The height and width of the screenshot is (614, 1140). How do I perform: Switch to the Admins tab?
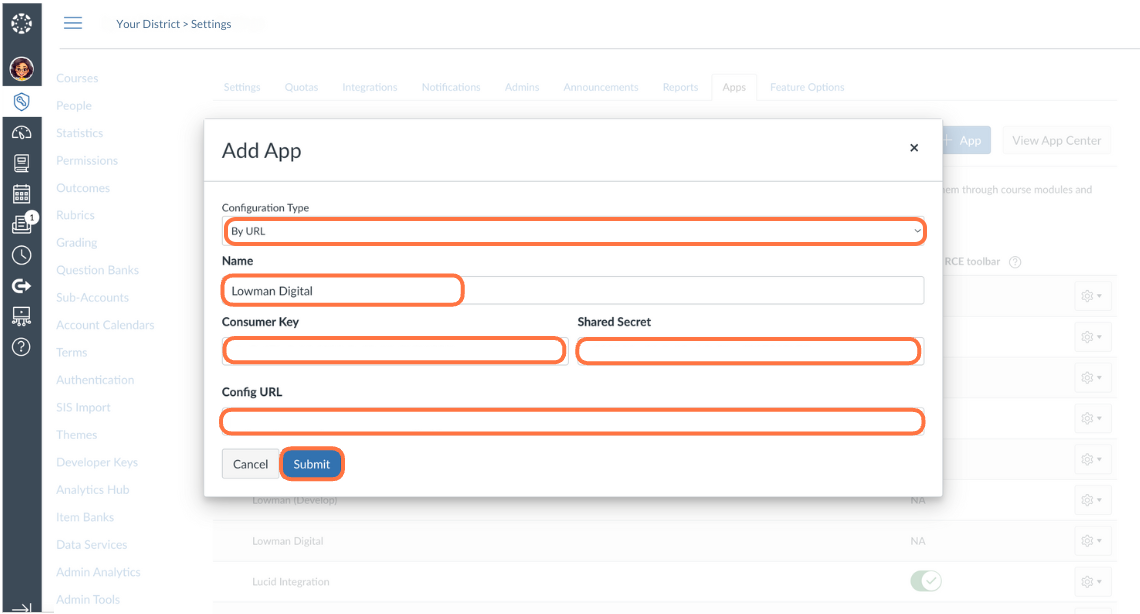[x=522, y=87]
